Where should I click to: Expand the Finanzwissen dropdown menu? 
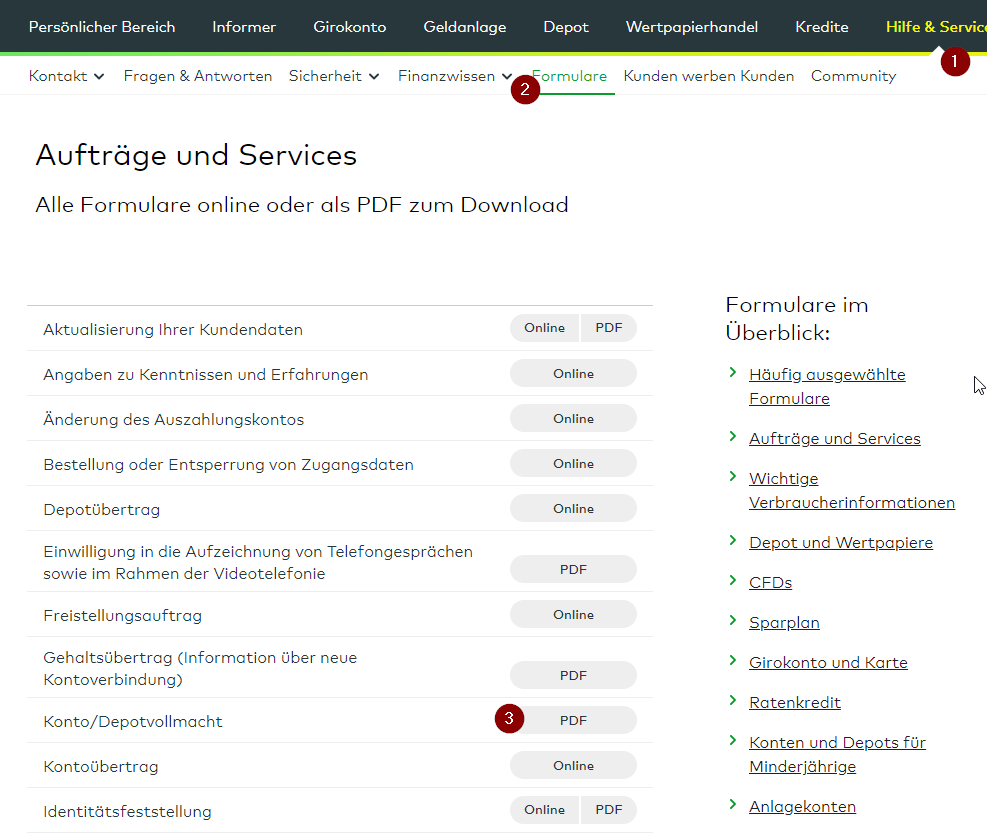coord(455,76)
